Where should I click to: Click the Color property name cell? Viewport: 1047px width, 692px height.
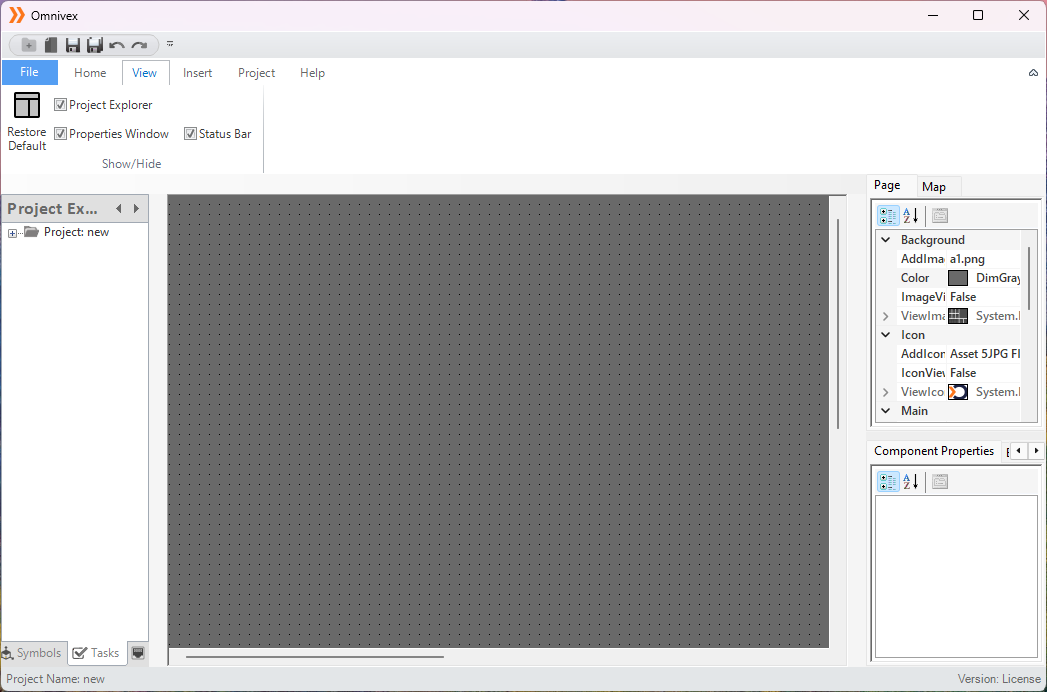tap(920, 278)
